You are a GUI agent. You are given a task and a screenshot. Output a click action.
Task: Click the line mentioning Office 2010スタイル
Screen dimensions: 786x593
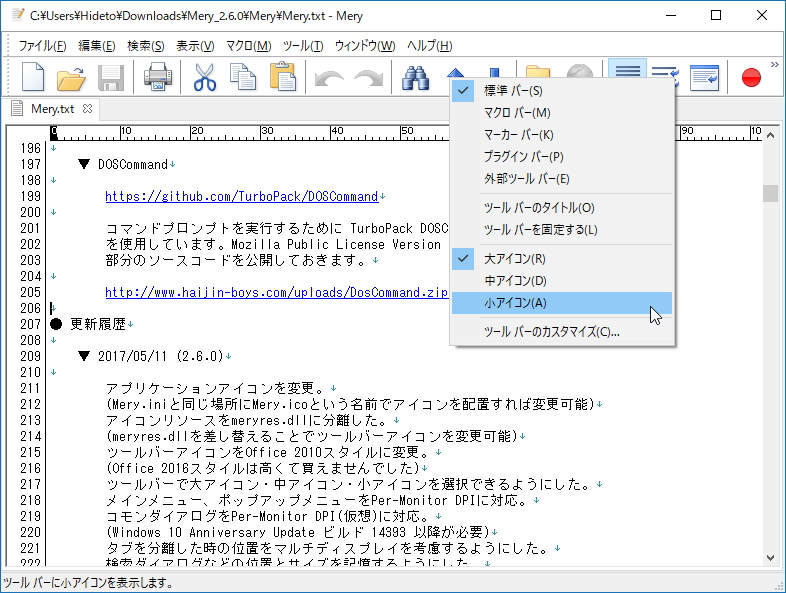[268, 452]
